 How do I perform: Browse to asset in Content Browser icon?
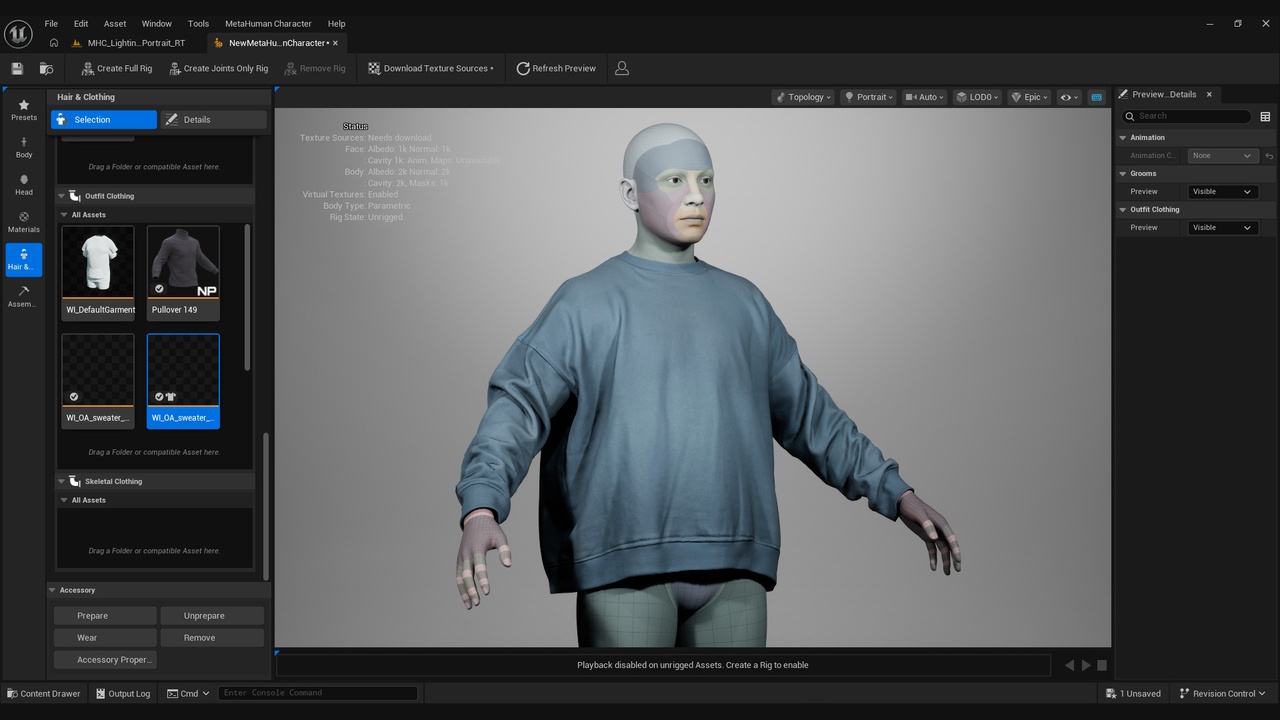[x=46, y=68]
